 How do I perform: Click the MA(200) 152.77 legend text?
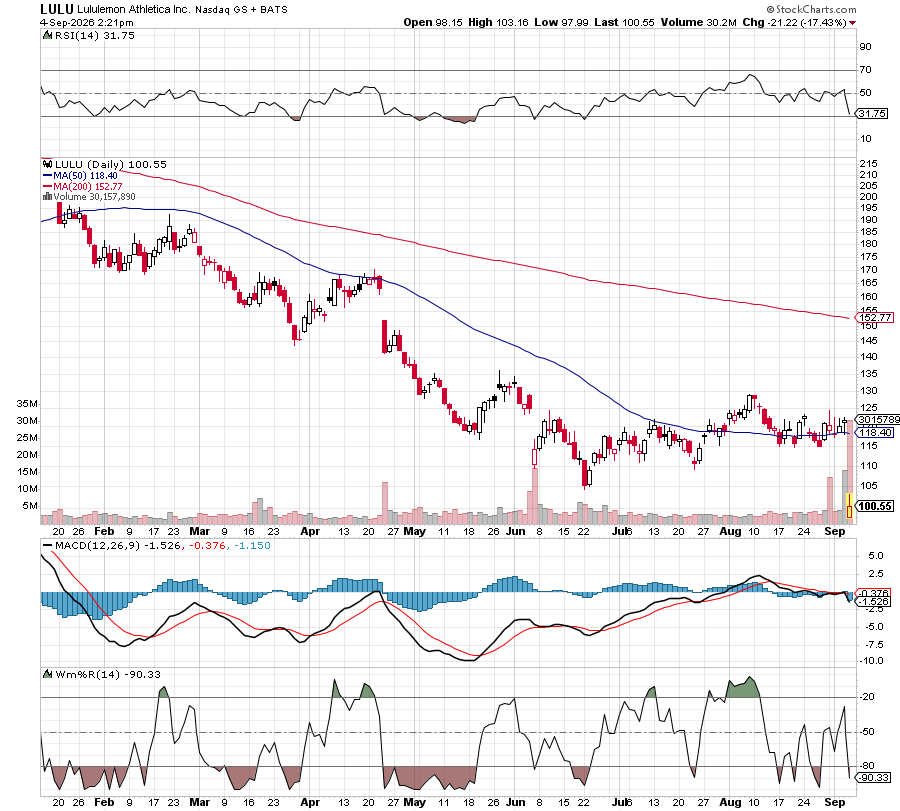pyautogui.click(x=88, y=187)
